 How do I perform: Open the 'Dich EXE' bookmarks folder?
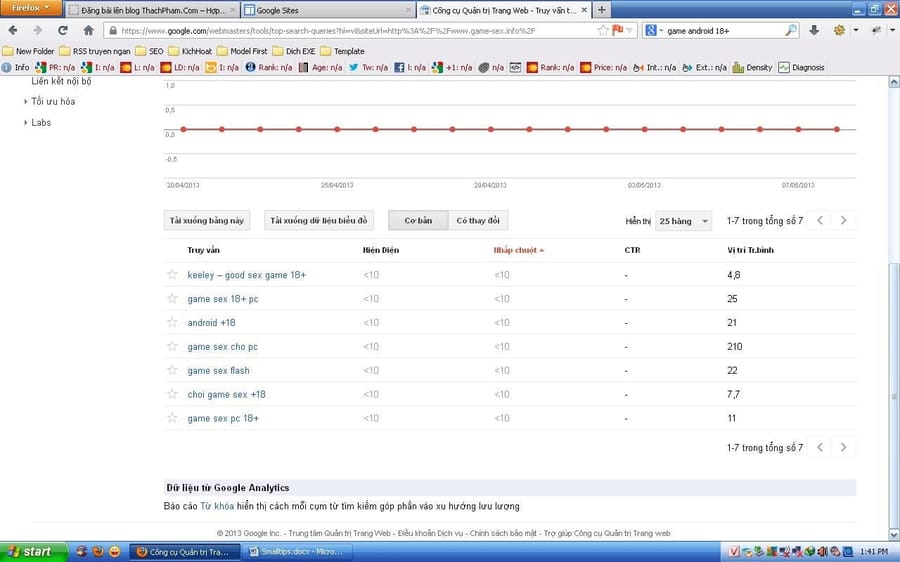coord(294,51)
